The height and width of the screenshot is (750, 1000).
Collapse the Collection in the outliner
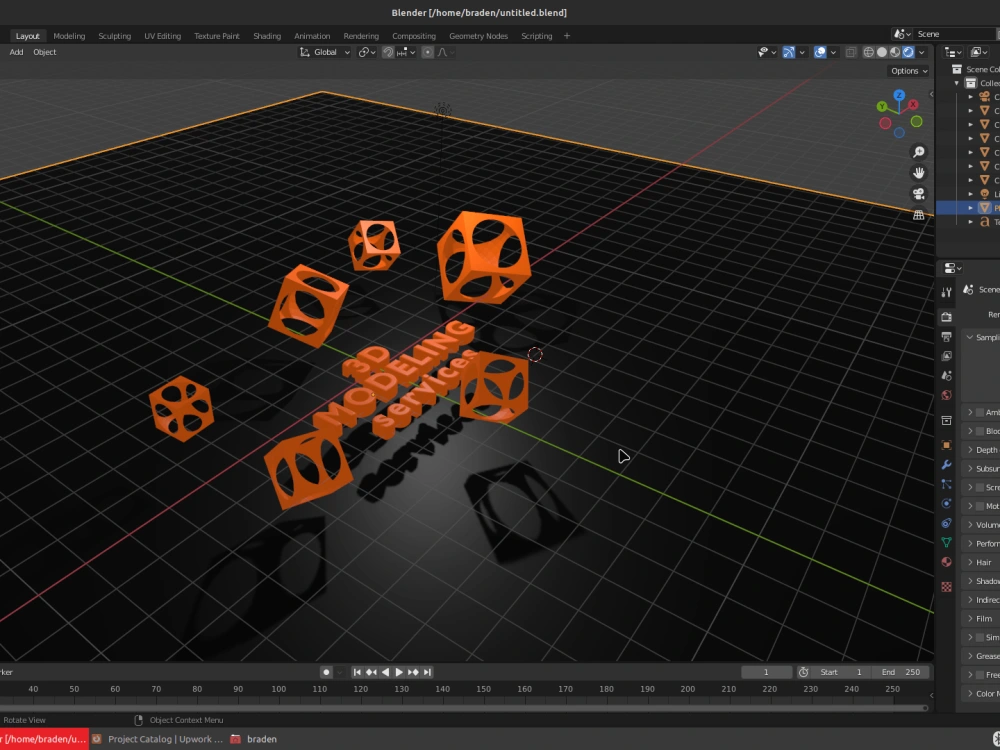957,83
